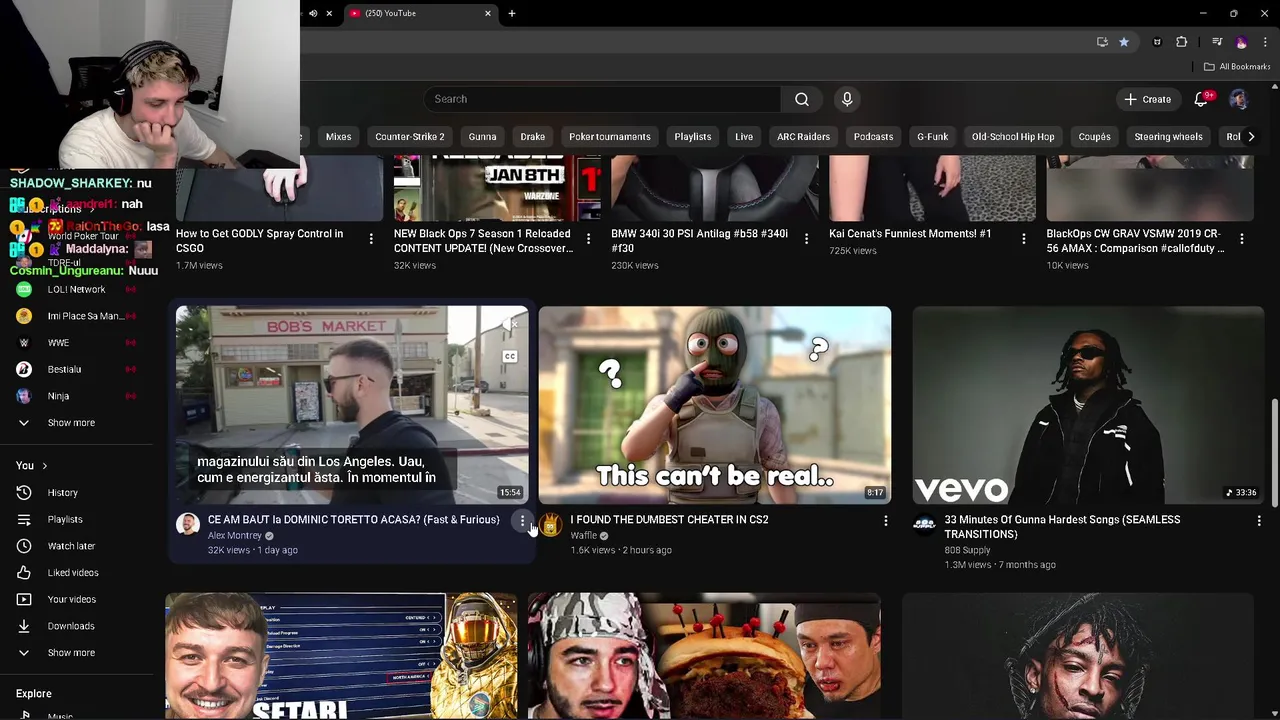Open options for BMW 340i video
The image size is (1280, 720).
(x=806, y=239)
